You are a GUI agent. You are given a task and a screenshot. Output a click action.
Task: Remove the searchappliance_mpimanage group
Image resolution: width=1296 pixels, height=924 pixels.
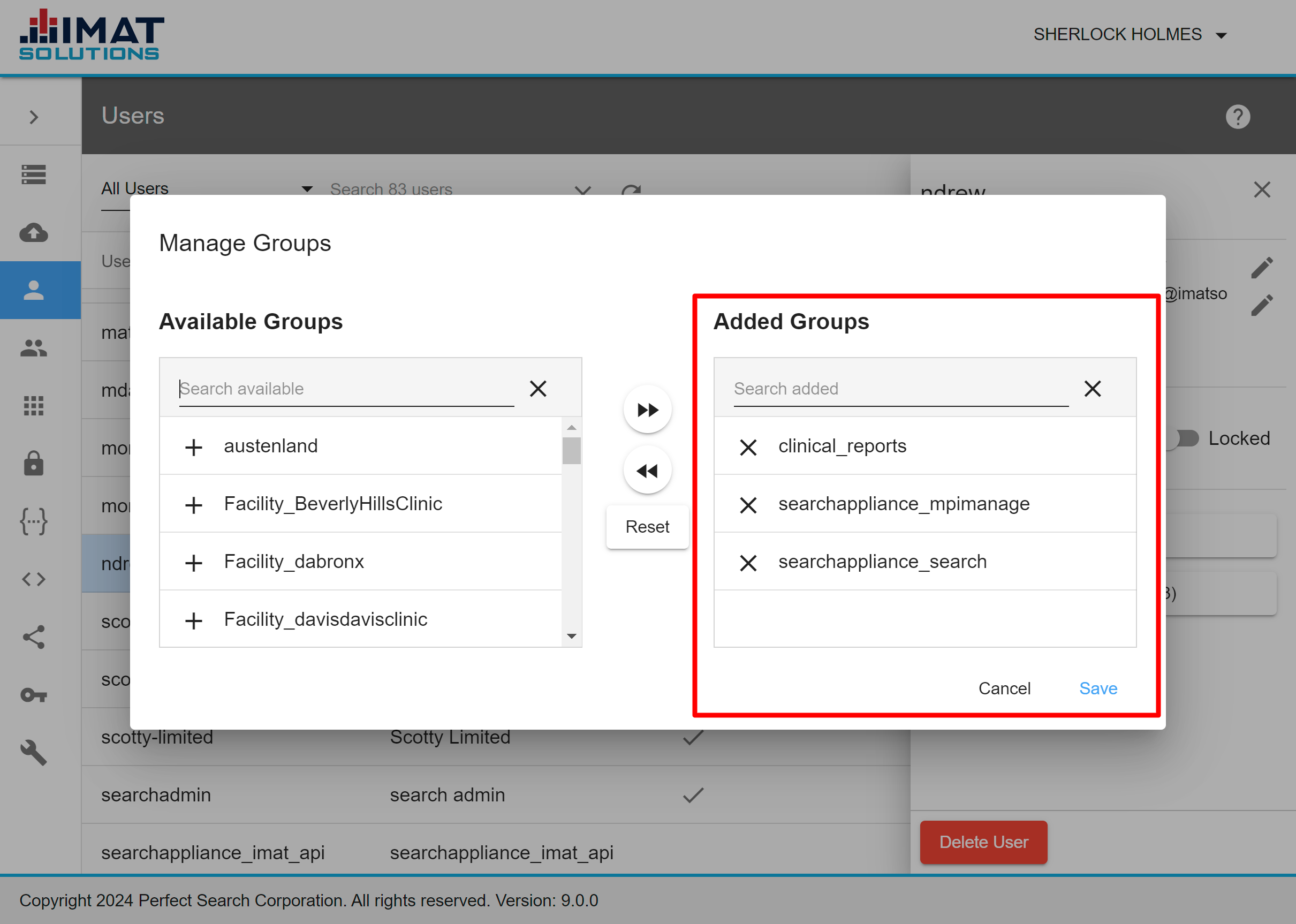pos(748,505)
